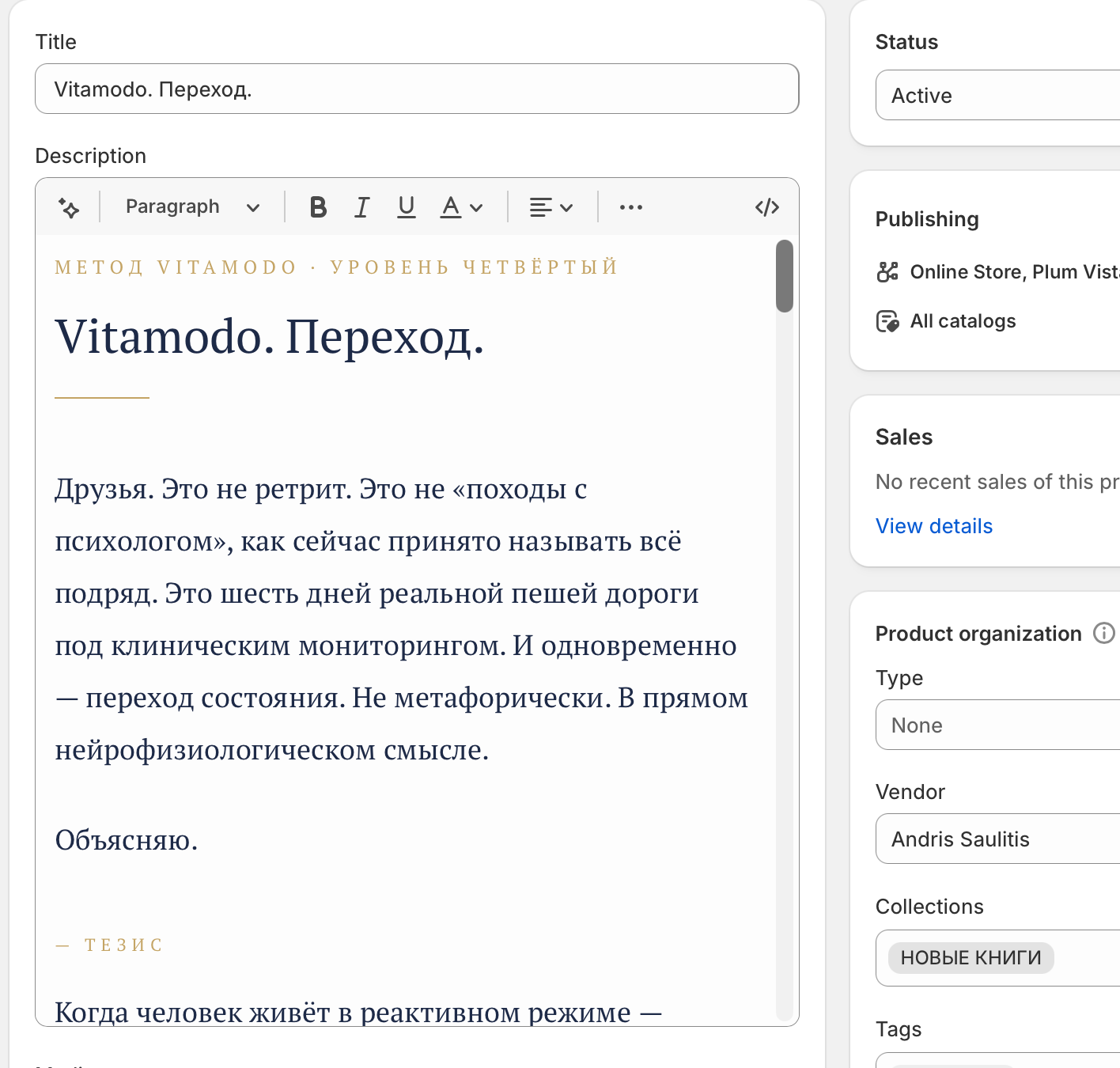This screenshot has width=1120, height=1068.
Task: Click the description editor scrollbar thumb
Action: click(785, 276)
